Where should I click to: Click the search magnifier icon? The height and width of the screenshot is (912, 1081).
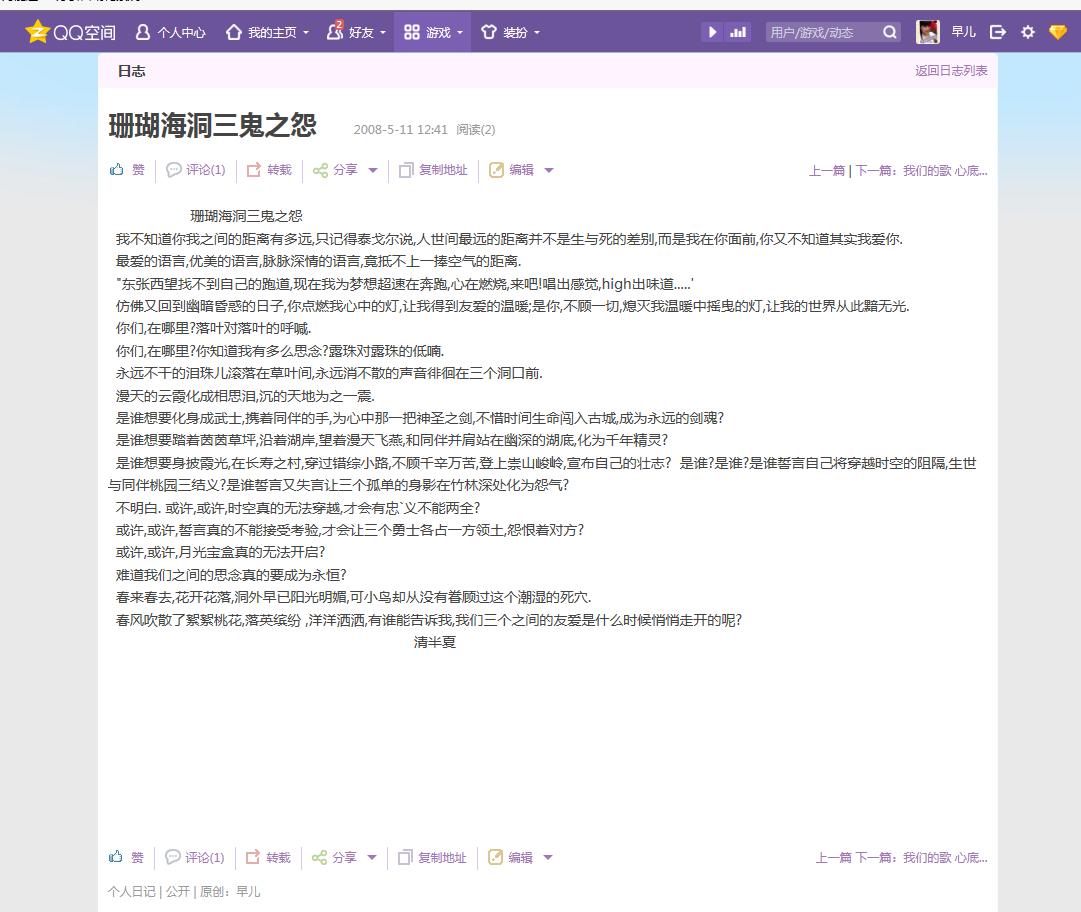(x=889, y=32)
